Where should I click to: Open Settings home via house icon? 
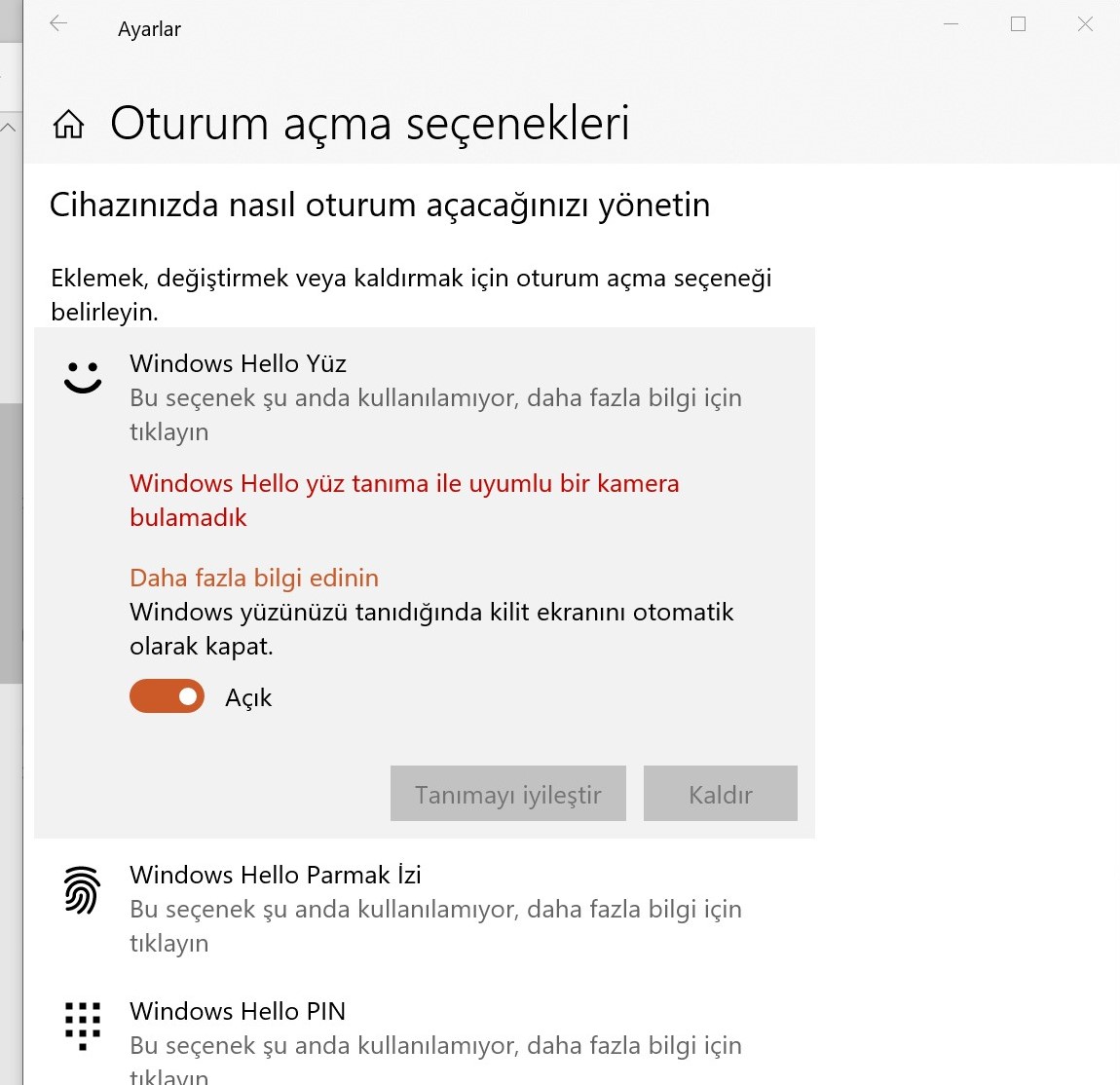coord(68,125)
